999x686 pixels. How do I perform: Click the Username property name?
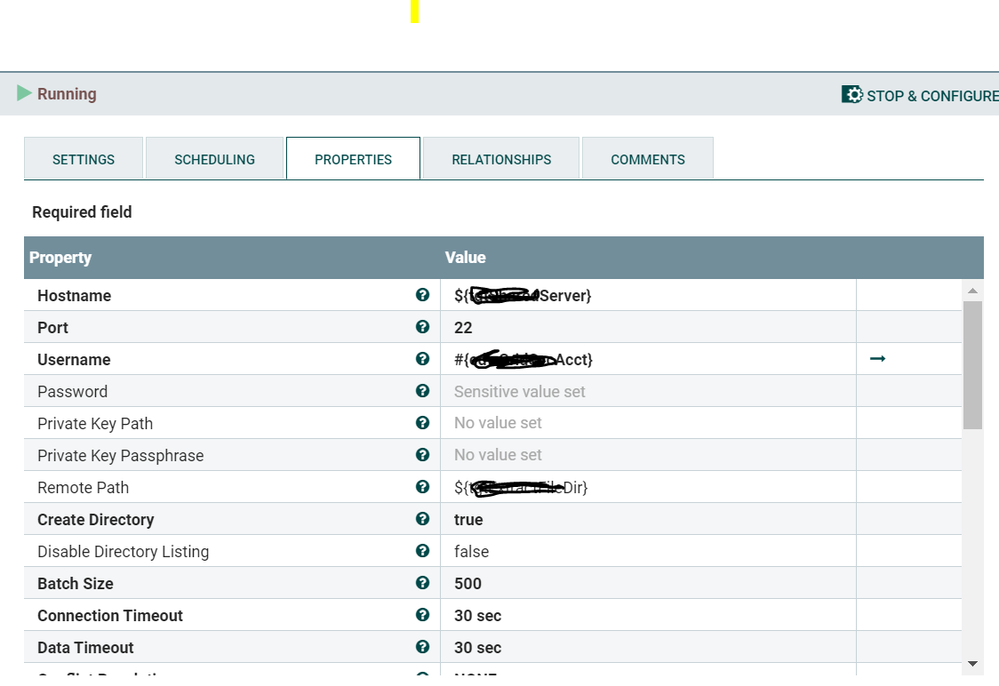click(x=74, y=359)
